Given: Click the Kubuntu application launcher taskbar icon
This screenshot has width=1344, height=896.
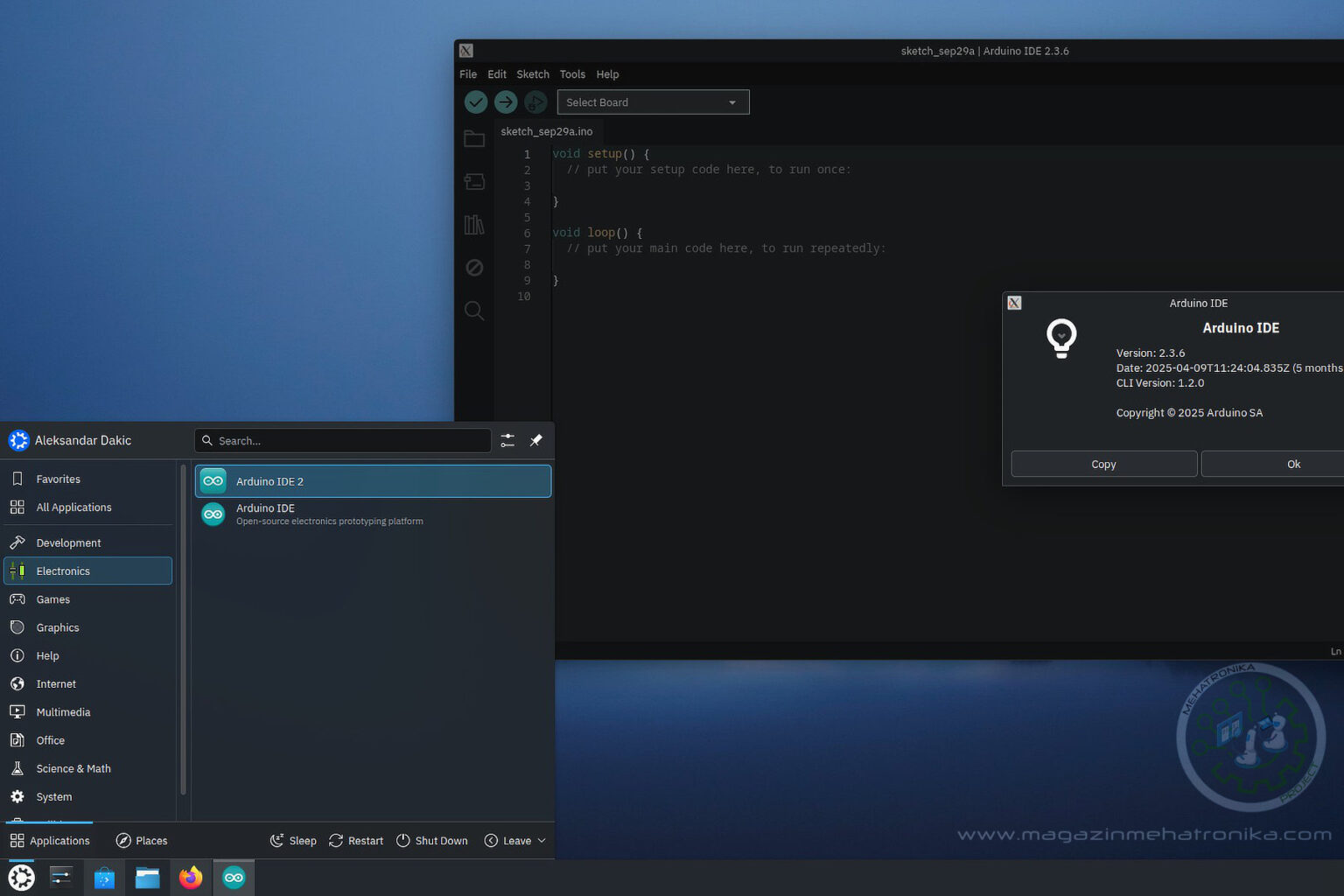Looking at the screenshot, I should (x=21, y=878).
